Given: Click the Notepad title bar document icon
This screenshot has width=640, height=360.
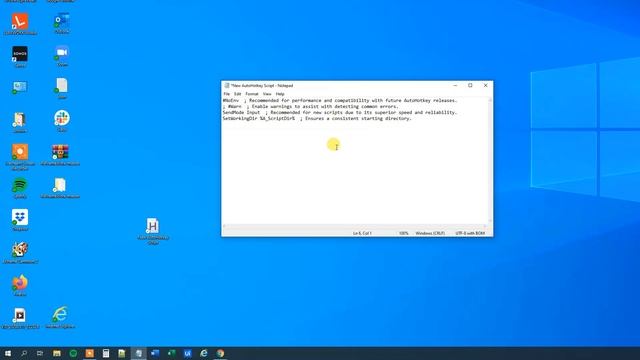Looking at the screenshot, I should click(x=227, y=85).
